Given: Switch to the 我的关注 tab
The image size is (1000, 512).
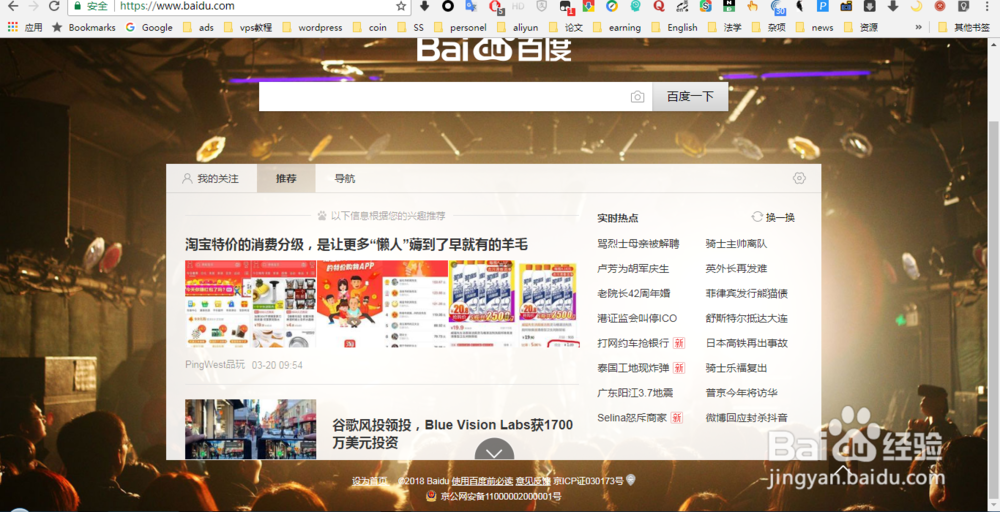Looking at the screenshot, I should [x=211, y=179].
